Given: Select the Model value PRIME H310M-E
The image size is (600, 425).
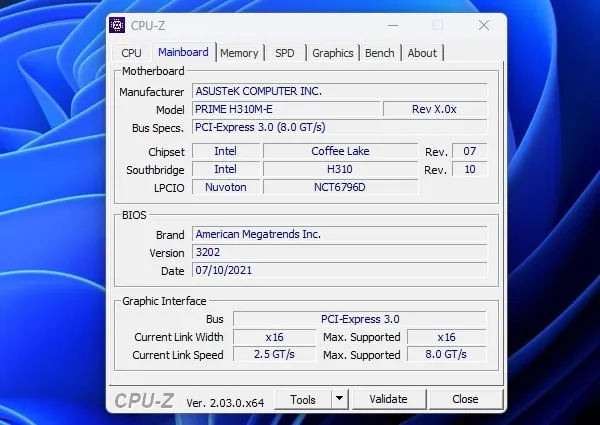Looking at the screenshot, I should point(286,109).
